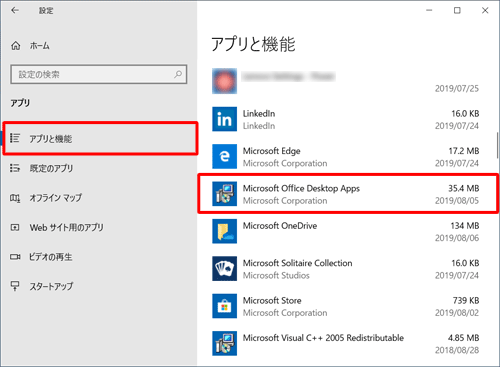Select アプリと機能 in the sidebar
This screenshot has width=500, height=367.
click(100, 138)
